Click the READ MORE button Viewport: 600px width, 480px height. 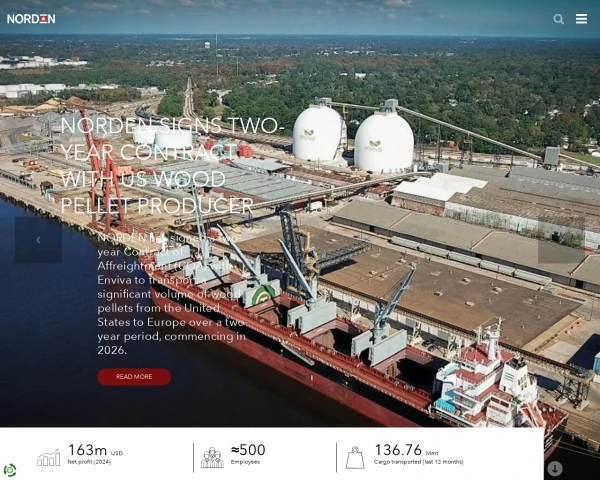pyautogui.click(x=134, y=377)
